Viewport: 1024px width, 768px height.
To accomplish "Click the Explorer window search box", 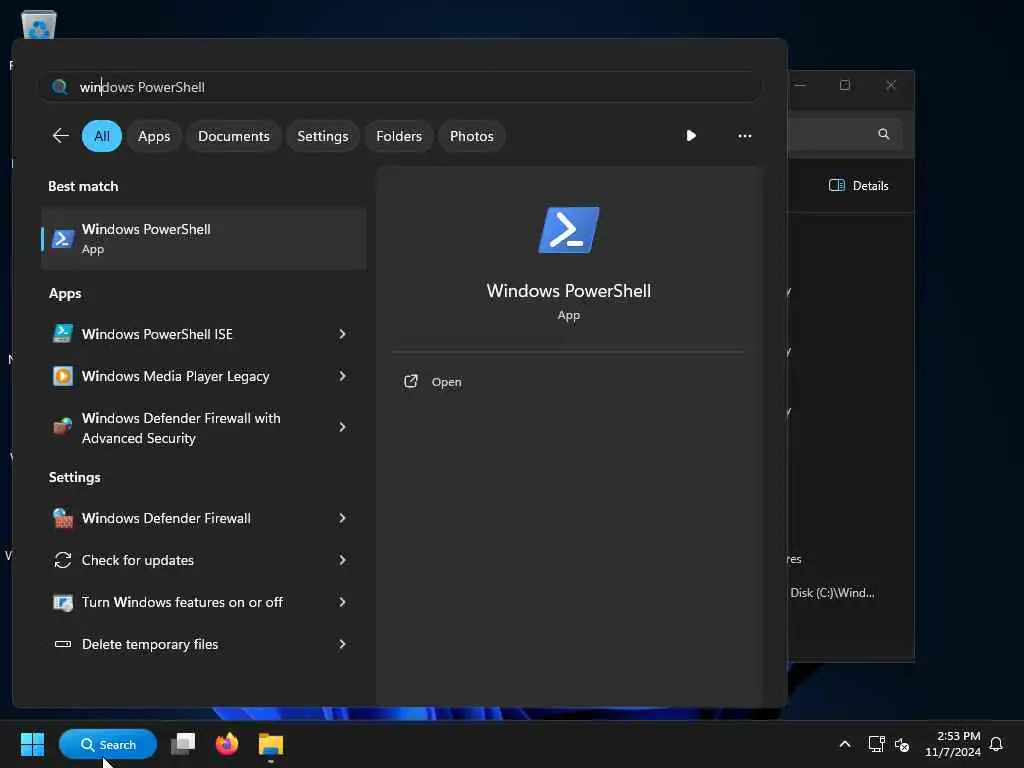I will pyautogui.click(x=846, y=134).
